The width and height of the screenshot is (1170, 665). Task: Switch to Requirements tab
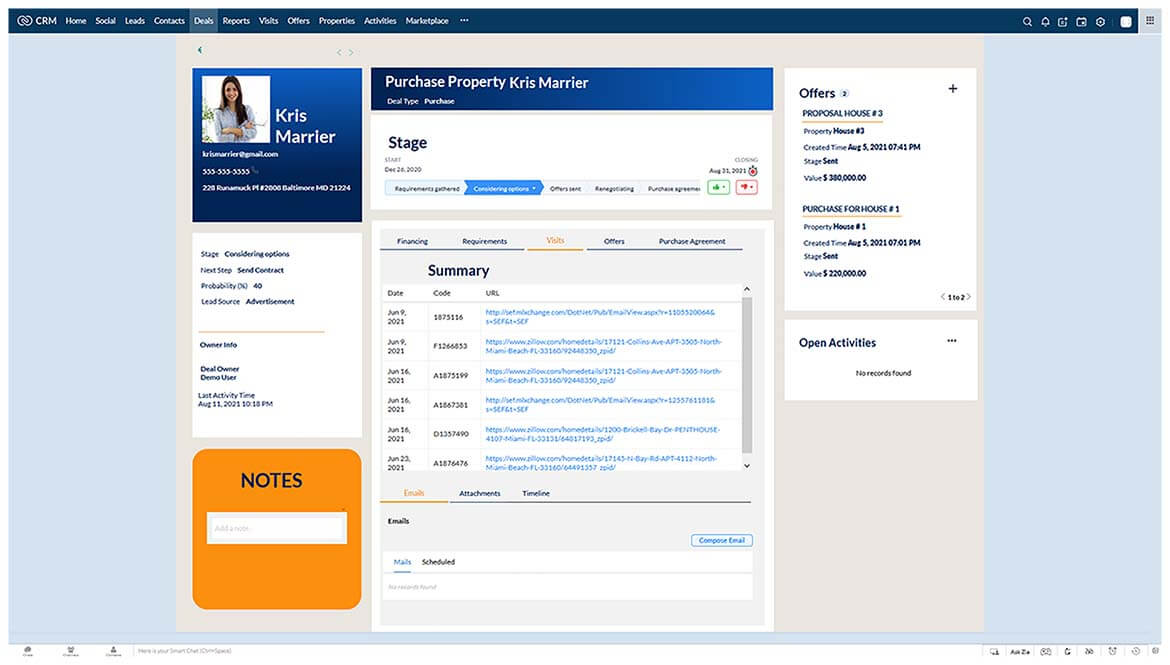click(484, 241)
